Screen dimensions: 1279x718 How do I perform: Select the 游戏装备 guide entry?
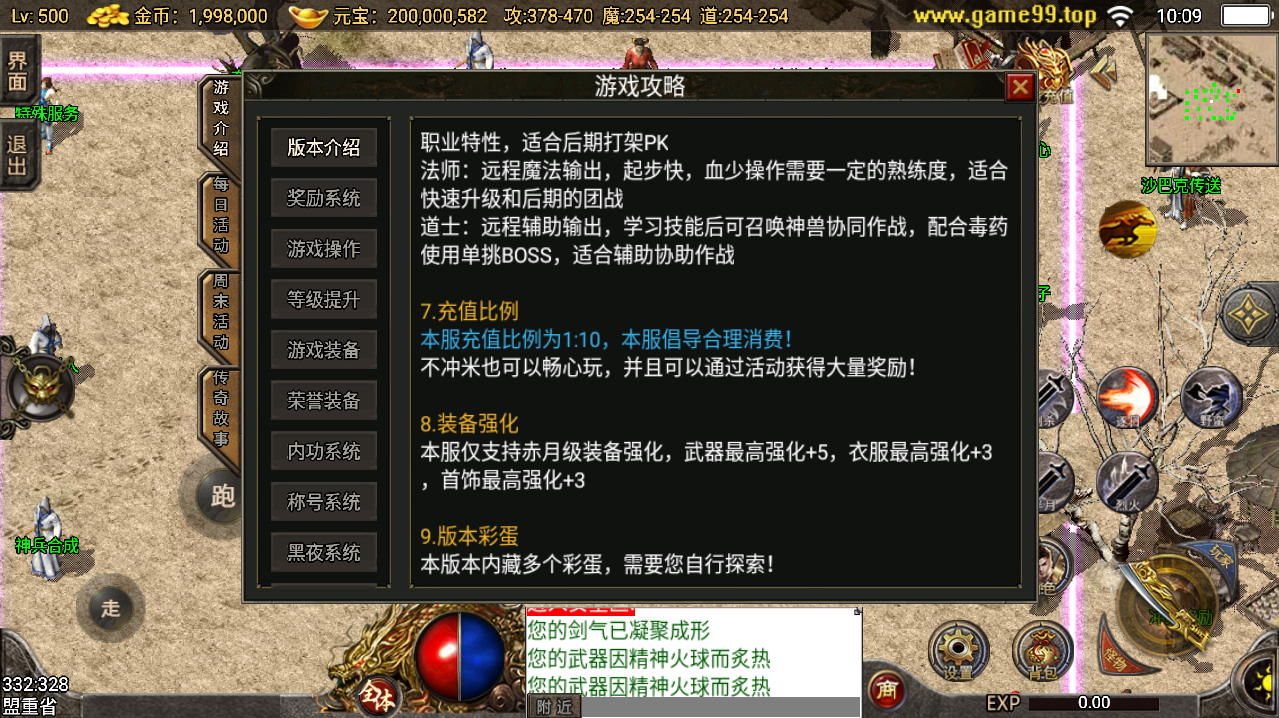tap(324, 350)
